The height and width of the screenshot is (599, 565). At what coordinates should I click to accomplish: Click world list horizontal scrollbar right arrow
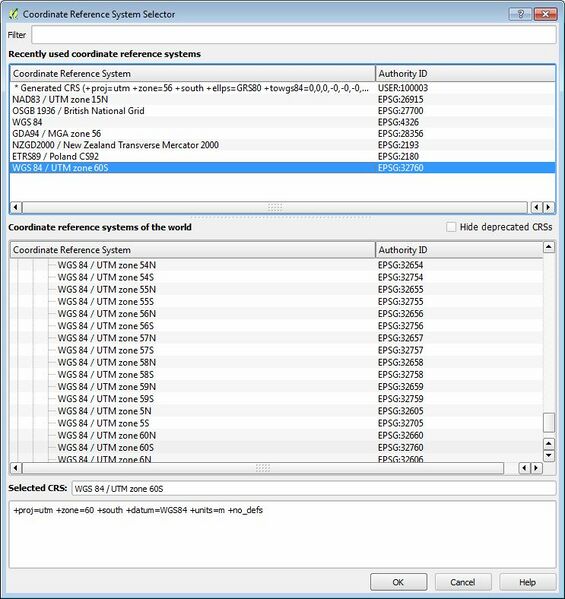(536, 468)
